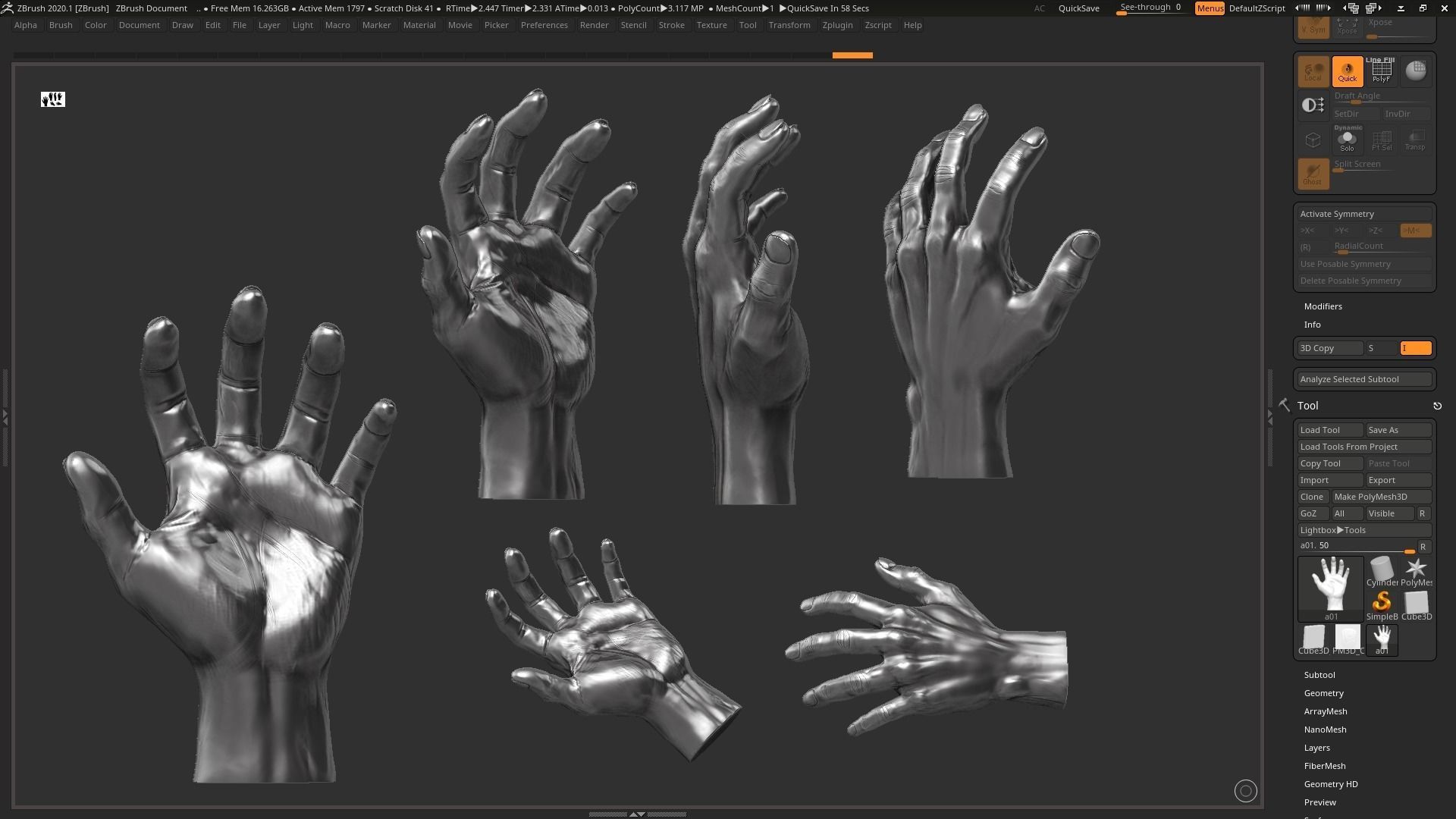Click the QuickSave button

(1078, 8)
